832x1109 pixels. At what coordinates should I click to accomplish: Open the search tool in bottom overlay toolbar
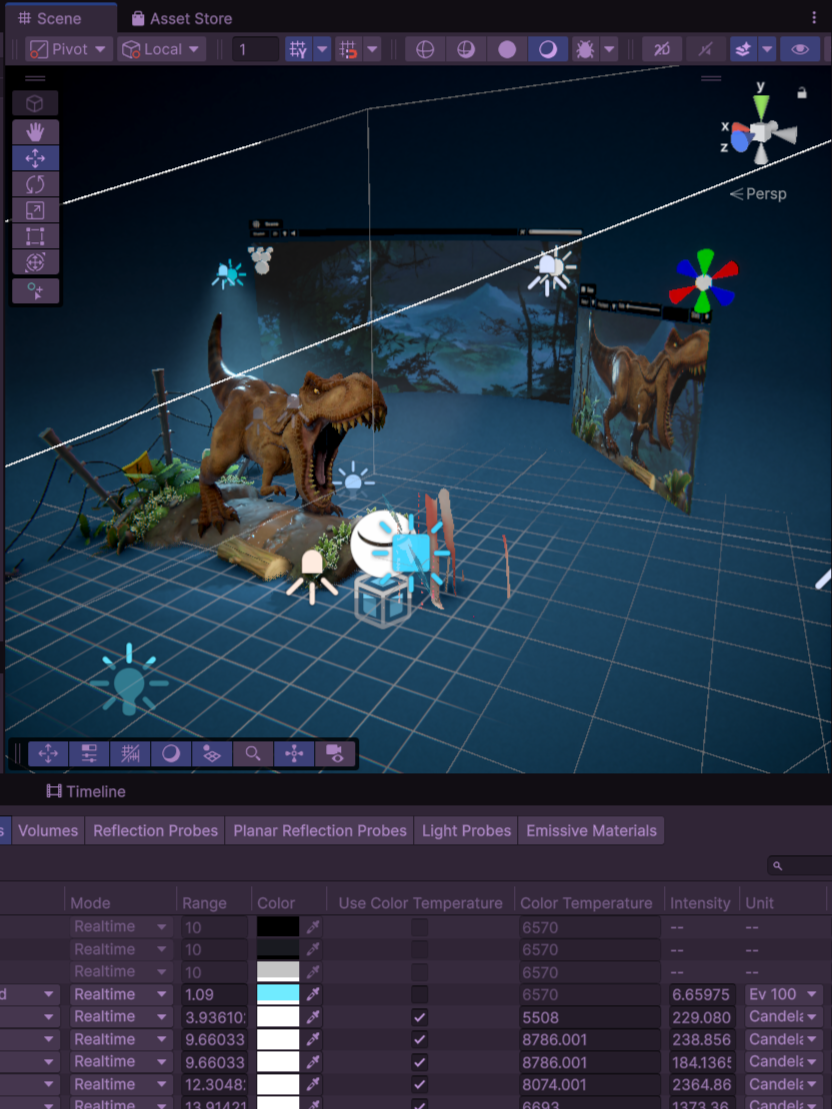pyautogui.click(x=253, y=753)
